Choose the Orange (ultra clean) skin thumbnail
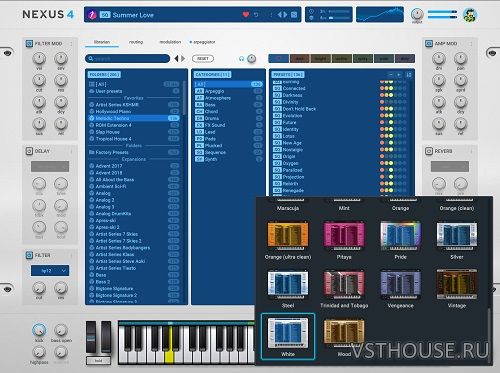500x373 pixels. (288, 235)
